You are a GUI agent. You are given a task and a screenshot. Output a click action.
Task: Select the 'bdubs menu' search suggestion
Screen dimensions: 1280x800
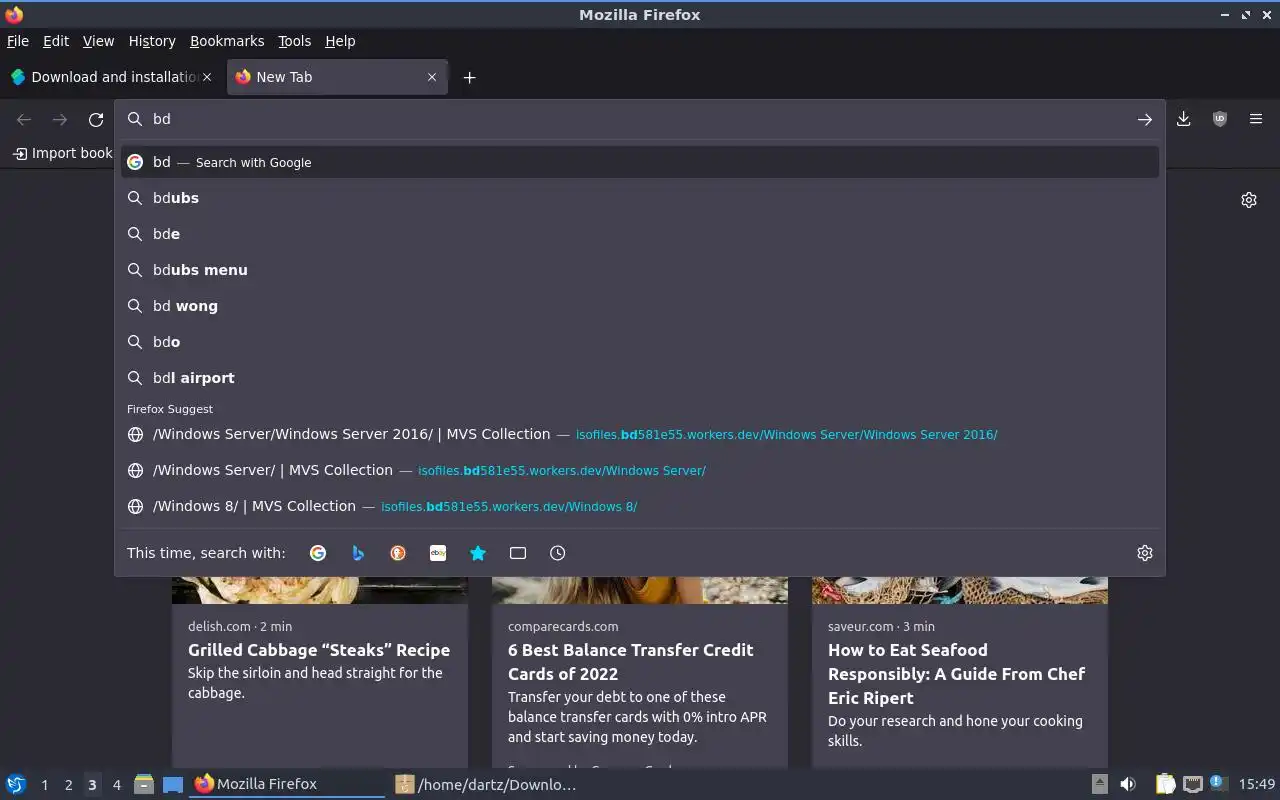pos(640,270)
